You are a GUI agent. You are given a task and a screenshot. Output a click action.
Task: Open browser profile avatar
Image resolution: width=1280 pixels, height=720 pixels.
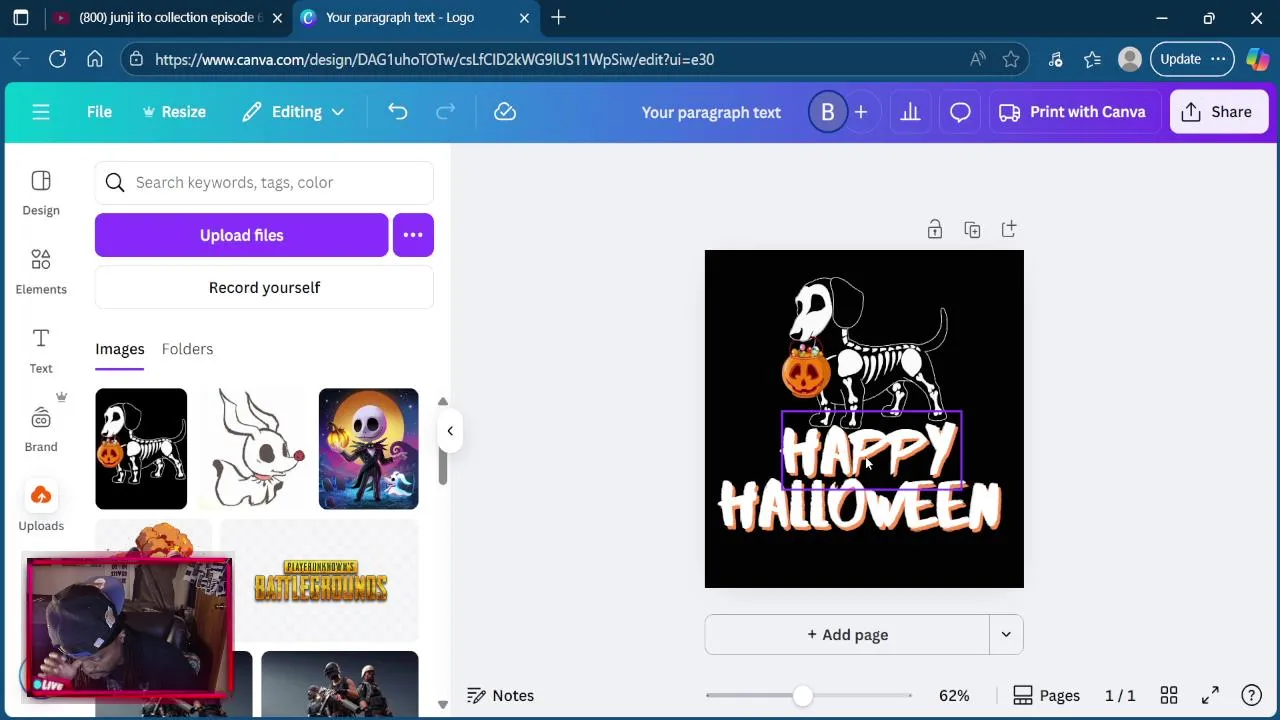pos(1130,59)
